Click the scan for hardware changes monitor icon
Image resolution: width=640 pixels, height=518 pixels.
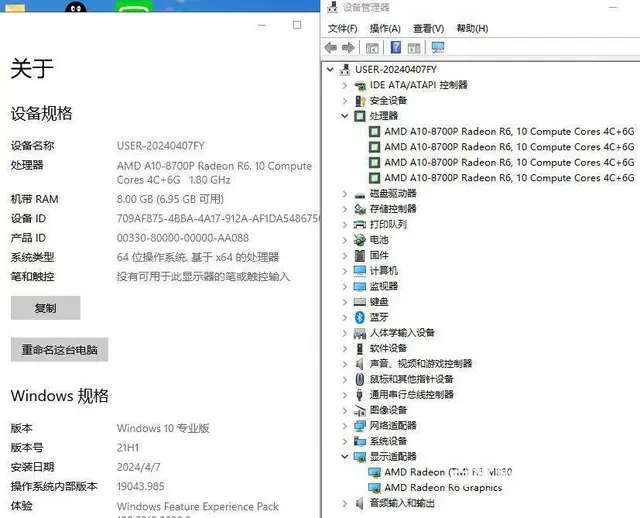point(438,48)
